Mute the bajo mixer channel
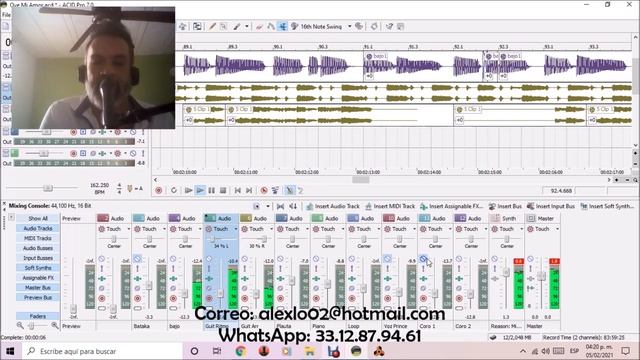Image resolution: width=640 pixels, height=360 pixels. click(x=173, y=259)
